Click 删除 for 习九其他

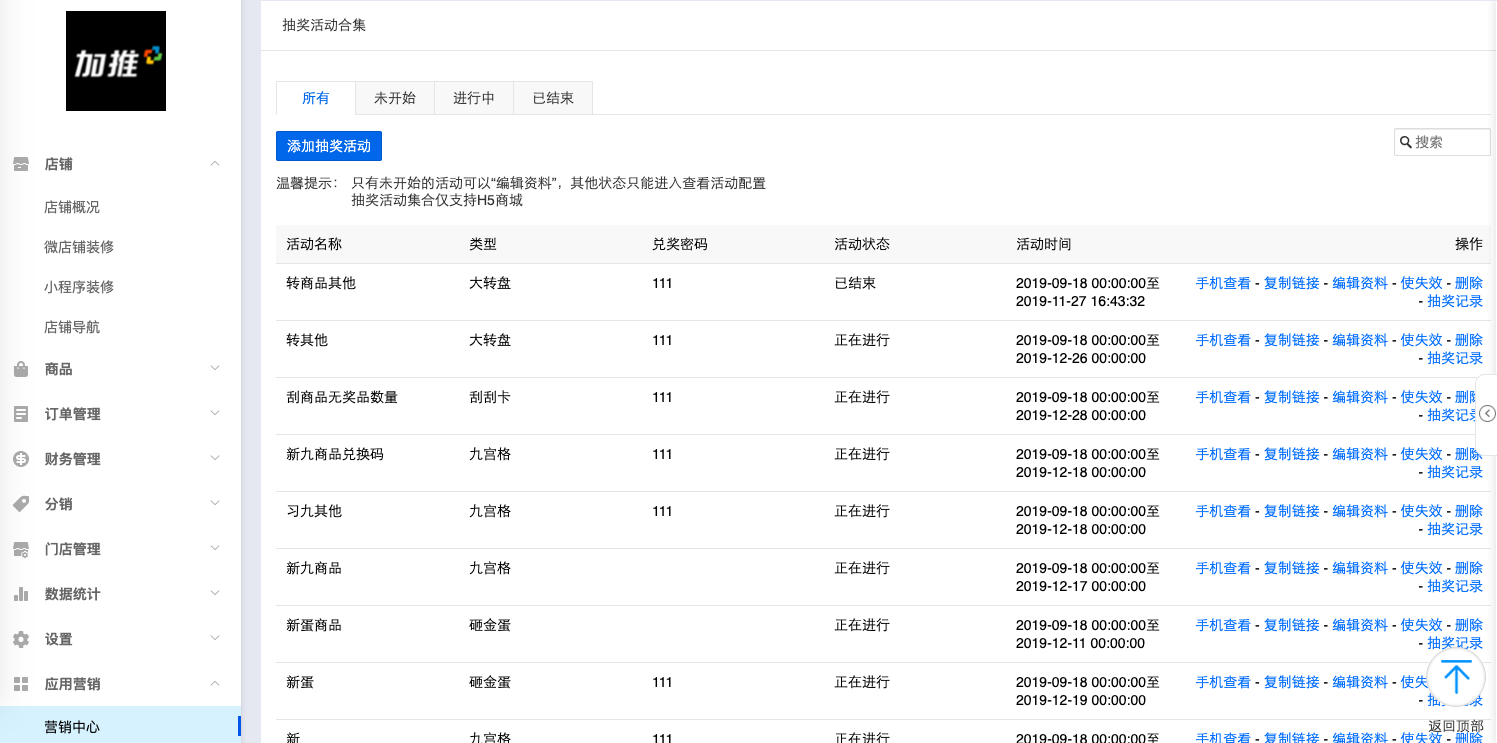(x=1469, y=511)
